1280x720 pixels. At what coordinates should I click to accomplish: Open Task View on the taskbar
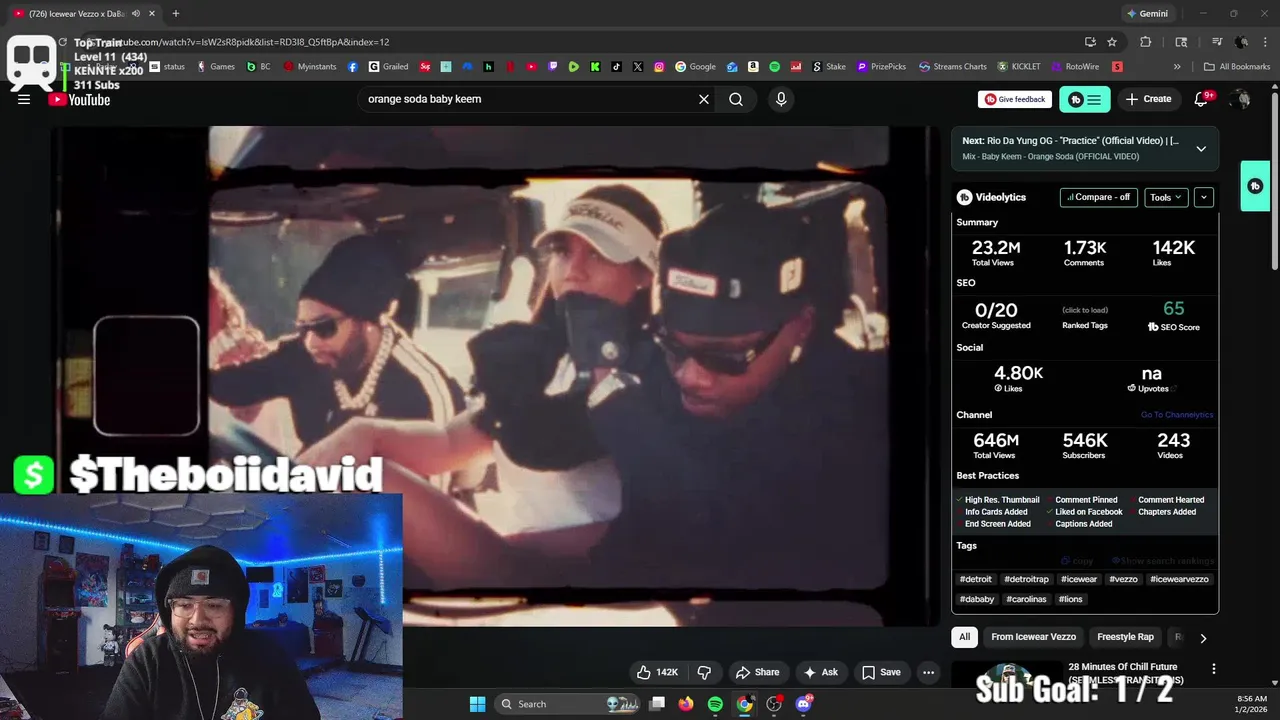(657, 704)
